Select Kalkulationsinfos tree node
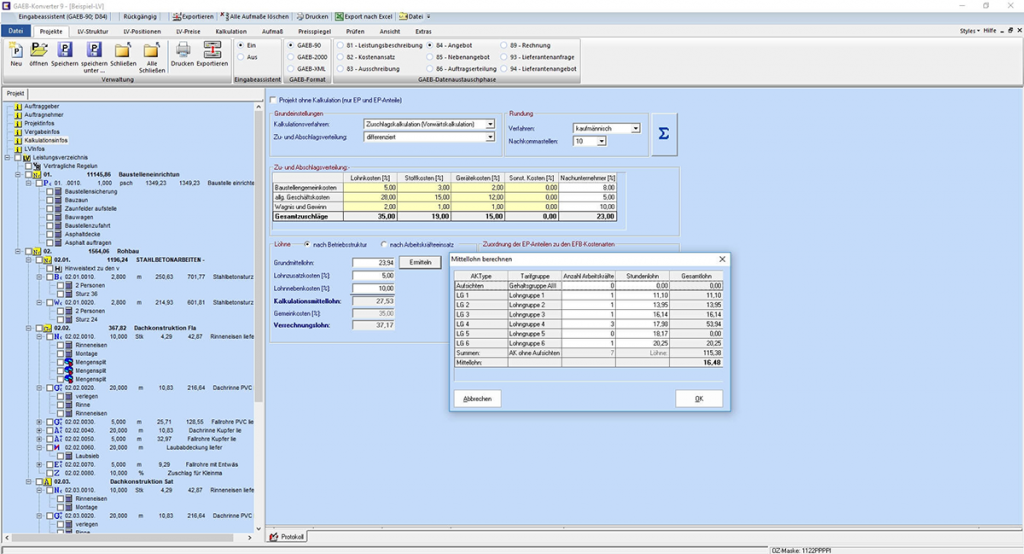This screenshot has height=554, width=1024. (x=46, y=140)
